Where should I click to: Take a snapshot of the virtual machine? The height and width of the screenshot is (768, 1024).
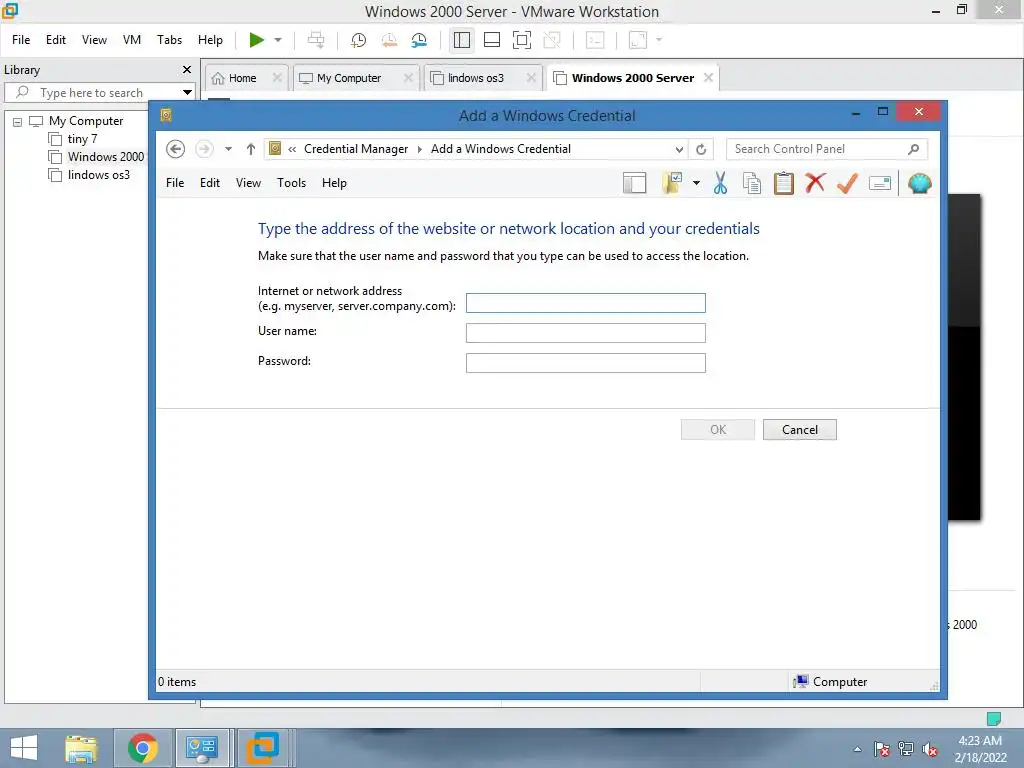[358, 40]
